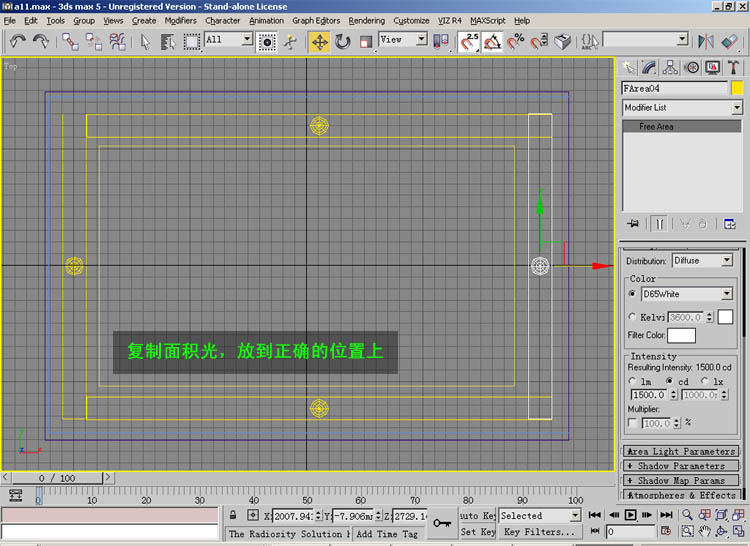Click the Rotate tool icon
The image size is (750, 546).
tap(343, 41)
